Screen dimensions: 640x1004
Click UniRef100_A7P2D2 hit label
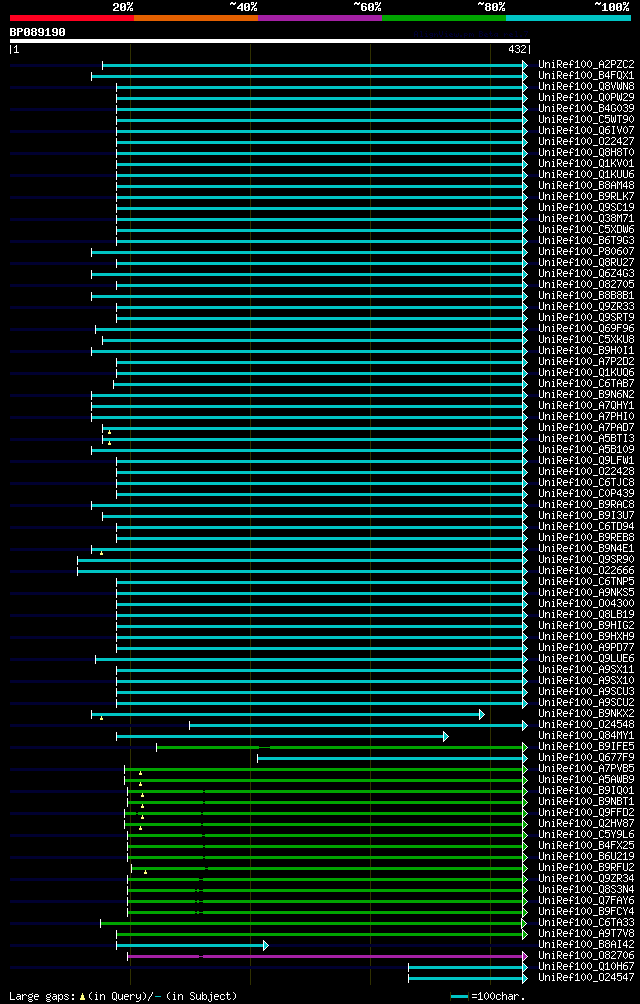[x=586, y=362]
